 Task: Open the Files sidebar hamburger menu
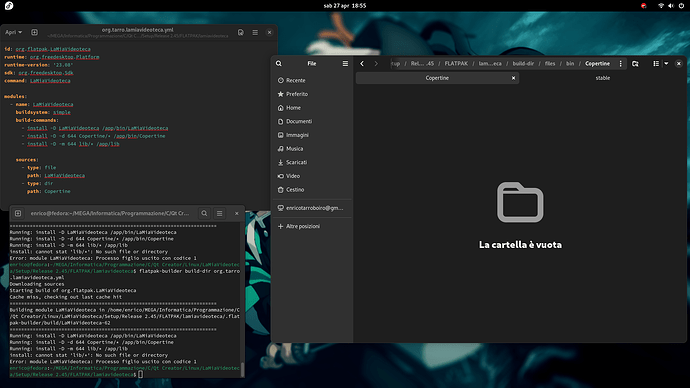coord(345,63)
